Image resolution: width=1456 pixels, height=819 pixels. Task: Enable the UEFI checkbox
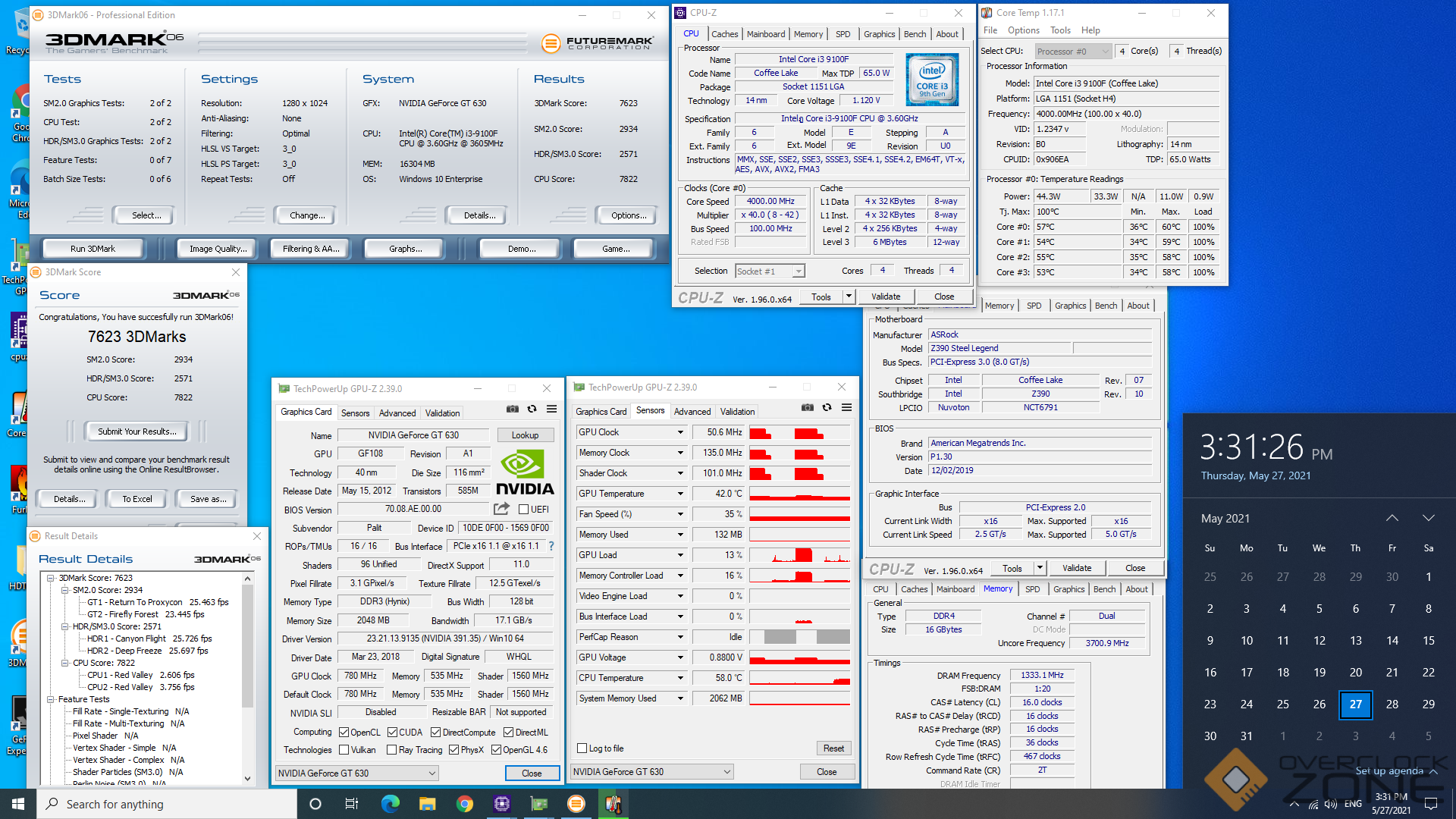(523, 510)
